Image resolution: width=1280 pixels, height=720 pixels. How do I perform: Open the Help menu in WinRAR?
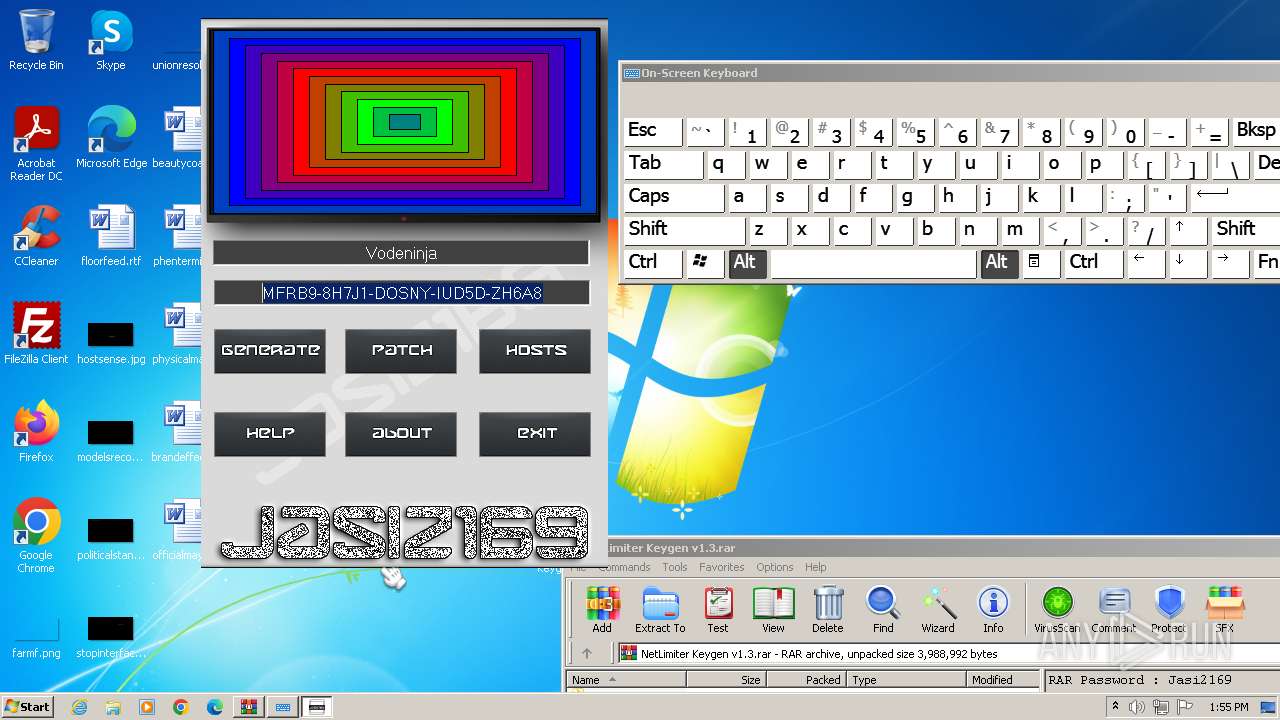(816, 567)
